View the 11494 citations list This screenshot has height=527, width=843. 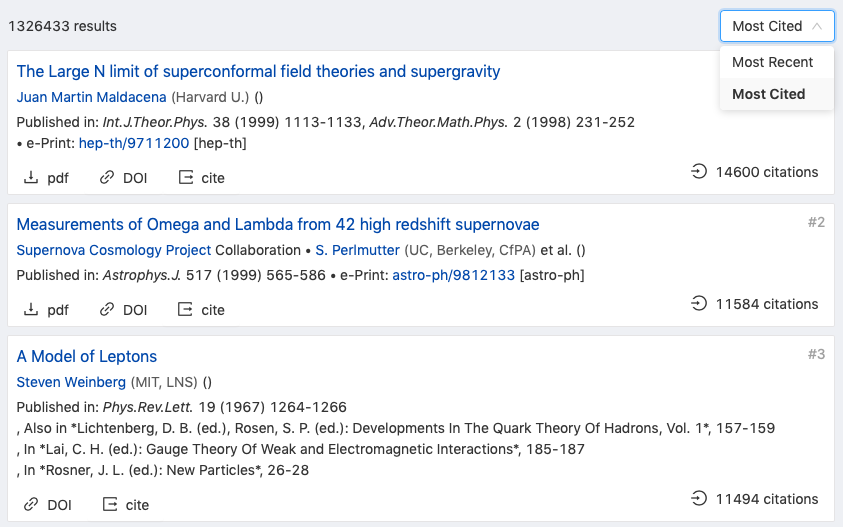pyautogui.click(x=755, y=499)
